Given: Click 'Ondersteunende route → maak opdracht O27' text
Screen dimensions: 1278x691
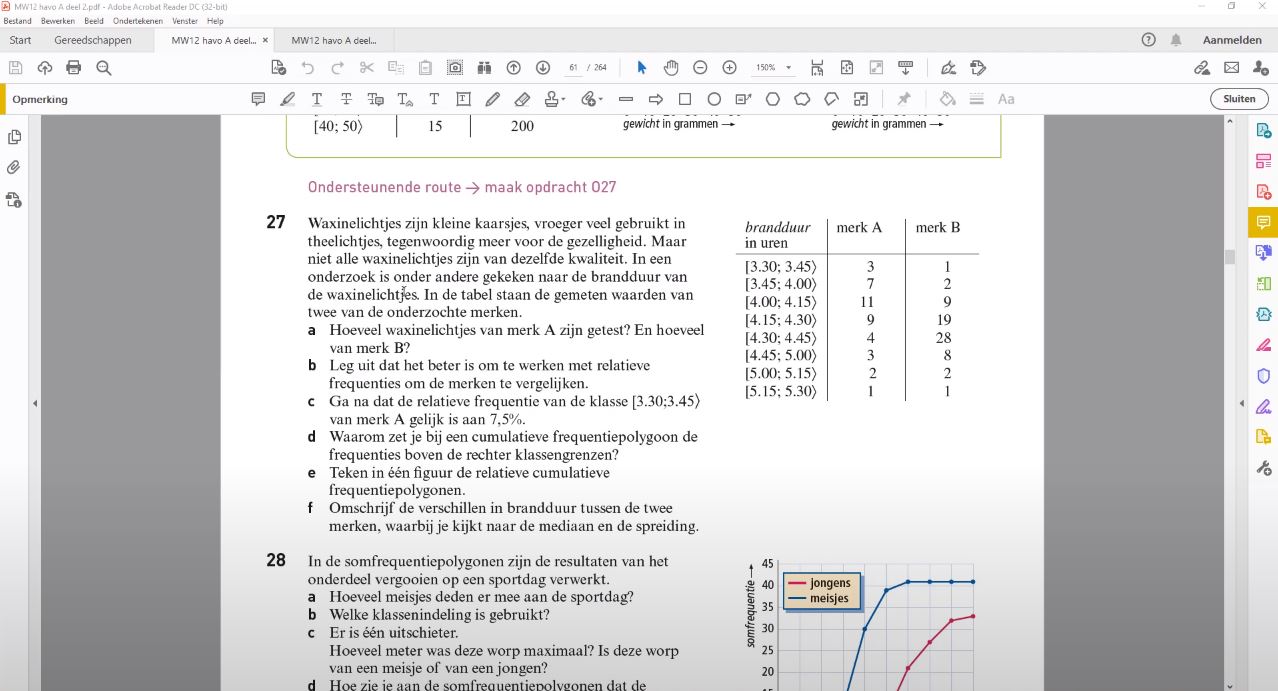Looking at the screenshot, I should coord(462,187).
